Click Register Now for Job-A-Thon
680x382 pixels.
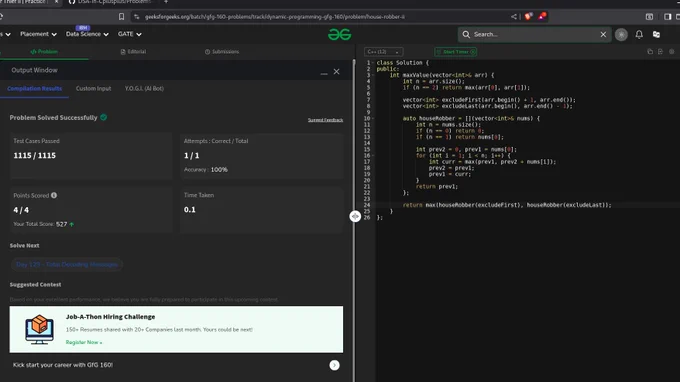click(x=84, y=342)
